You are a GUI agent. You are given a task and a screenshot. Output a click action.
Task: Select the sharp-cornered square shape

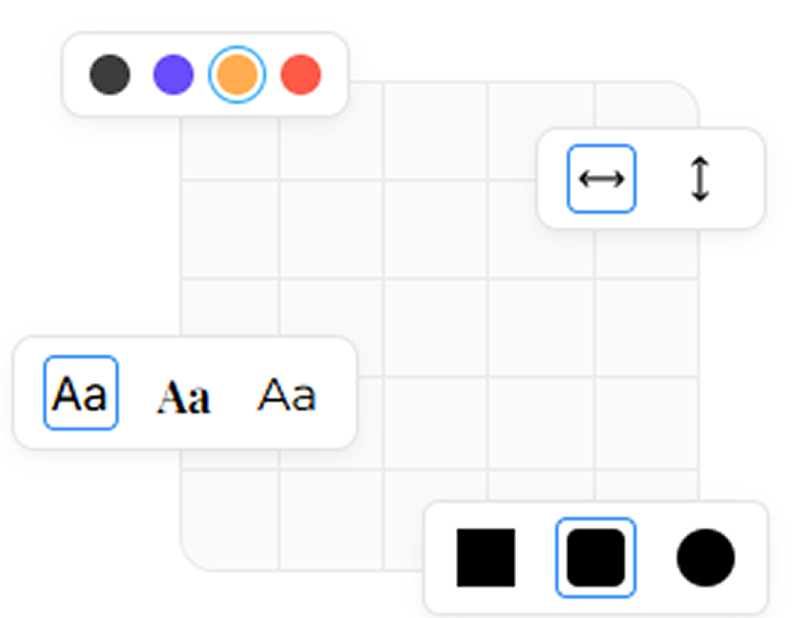tap(486, 558)
